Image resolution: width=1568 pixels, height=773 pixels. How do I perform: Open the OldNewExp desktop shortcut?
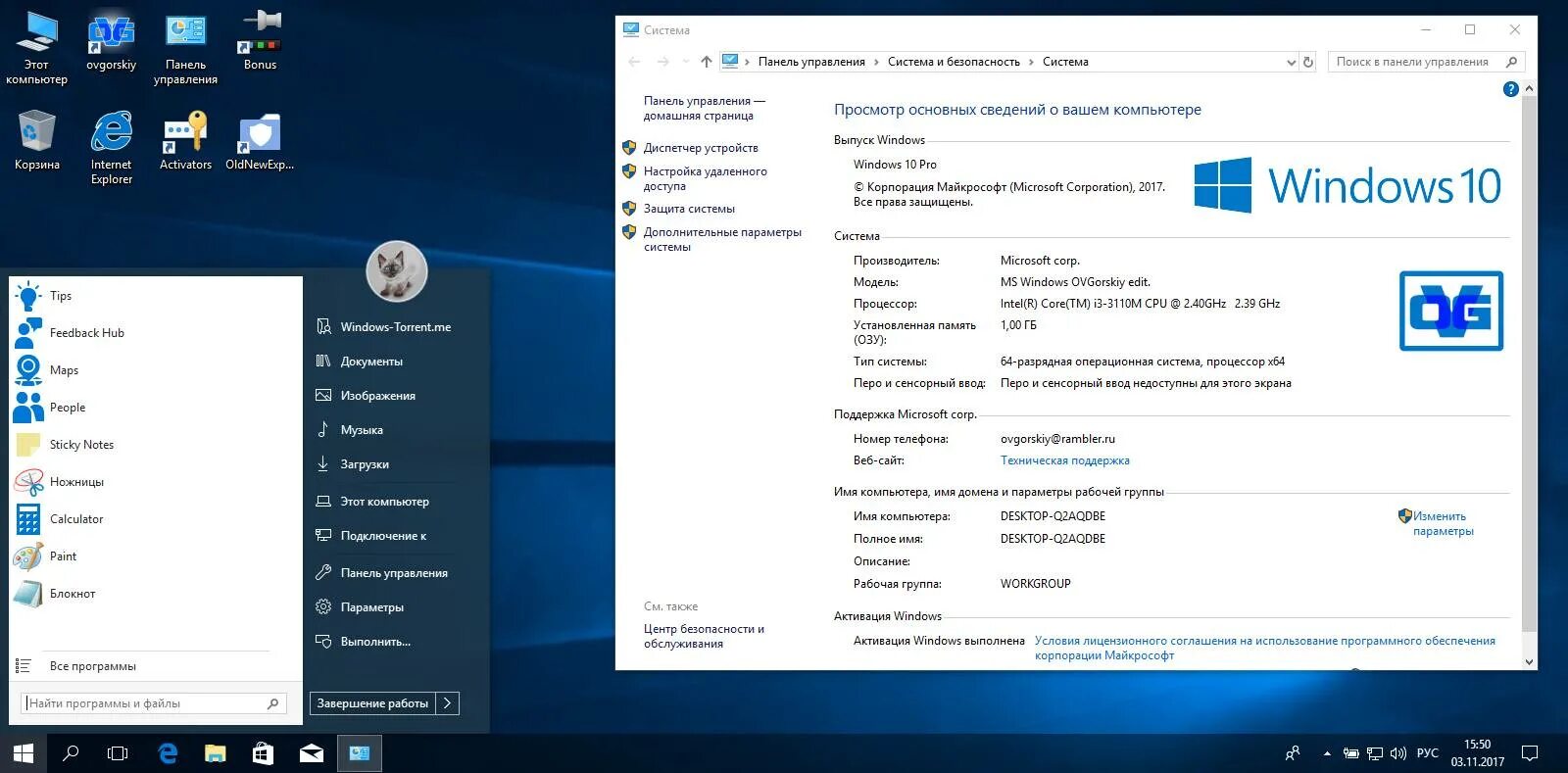point(260,140)
